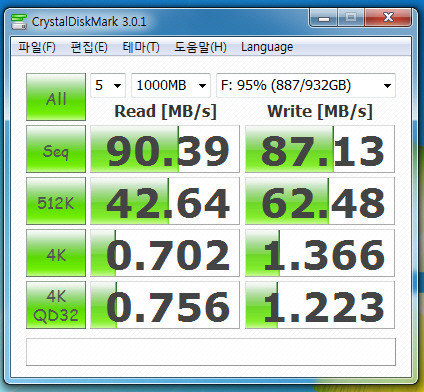This screenshot has height=392, width=424.
Task: Select the 4K read result 0.702
Action: point(165,253)
